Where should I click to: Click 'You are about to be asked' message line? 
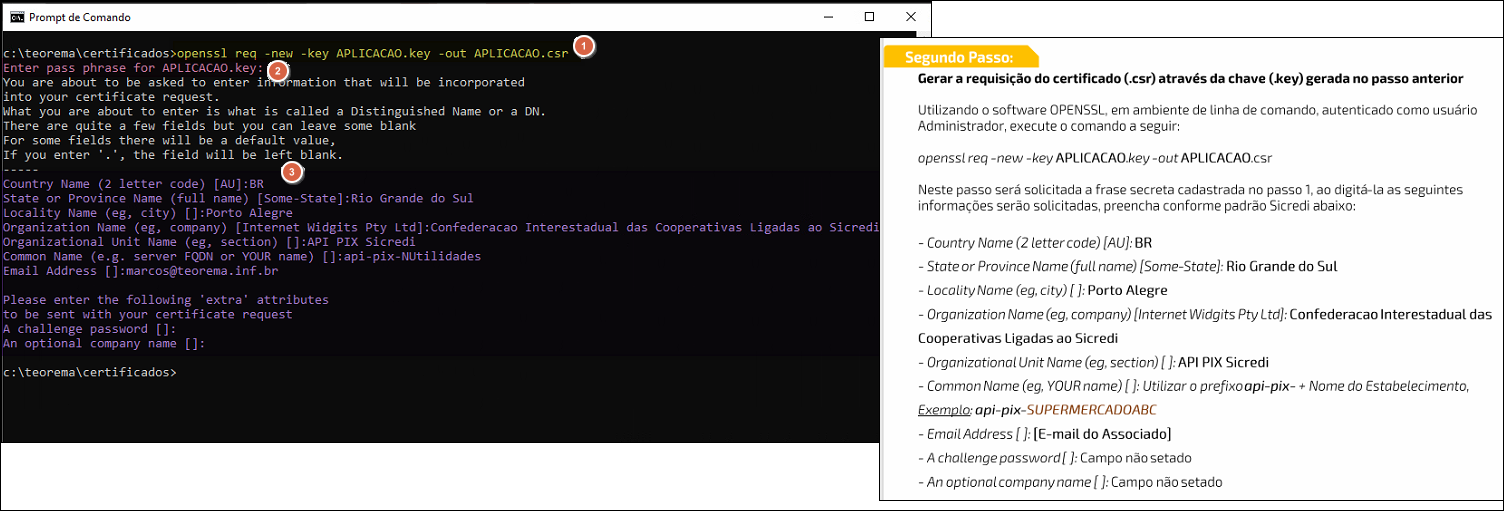point(264,82)
